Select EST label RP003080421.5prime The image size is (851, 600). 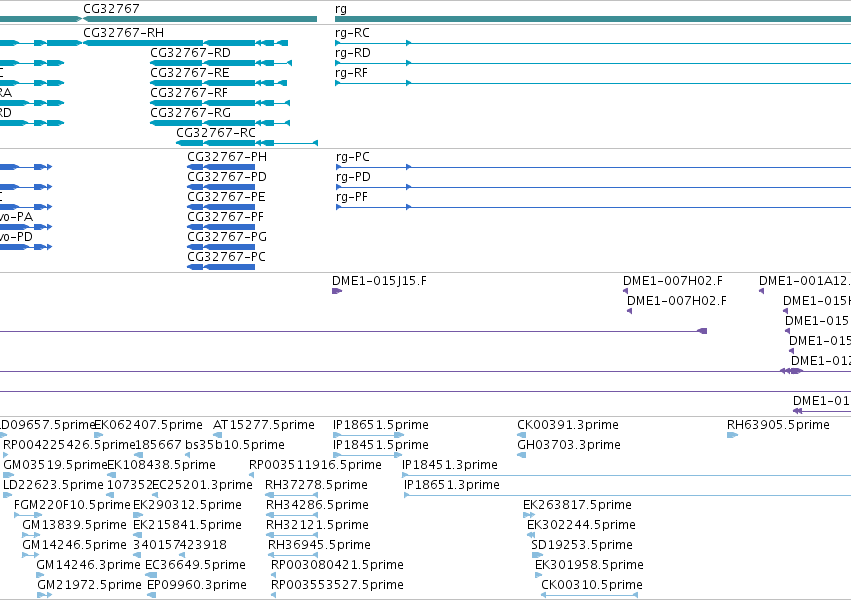coord(338,565)
